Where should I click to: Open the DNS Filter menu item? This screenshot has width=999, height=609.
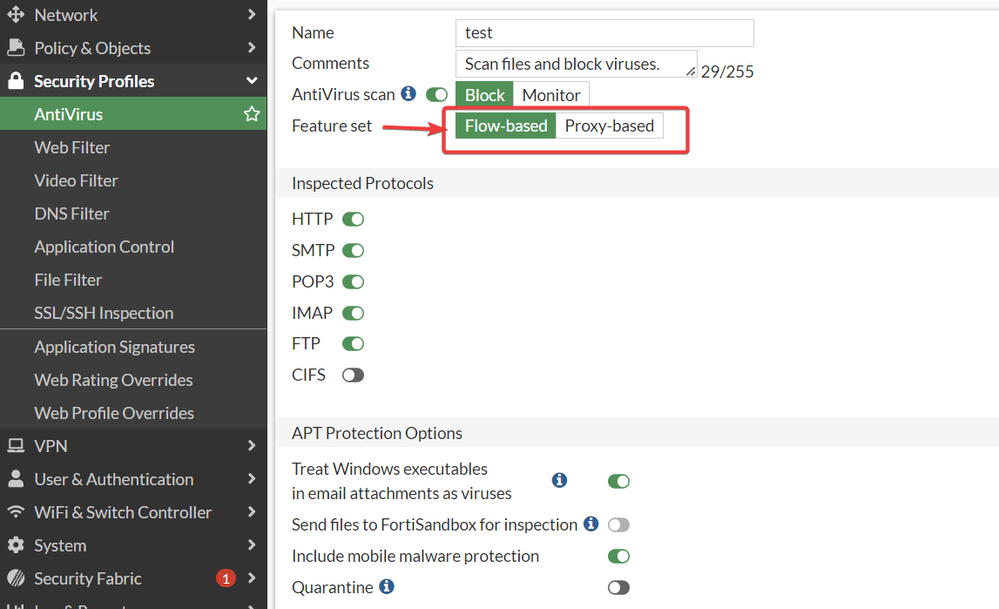tap(72, 213)
